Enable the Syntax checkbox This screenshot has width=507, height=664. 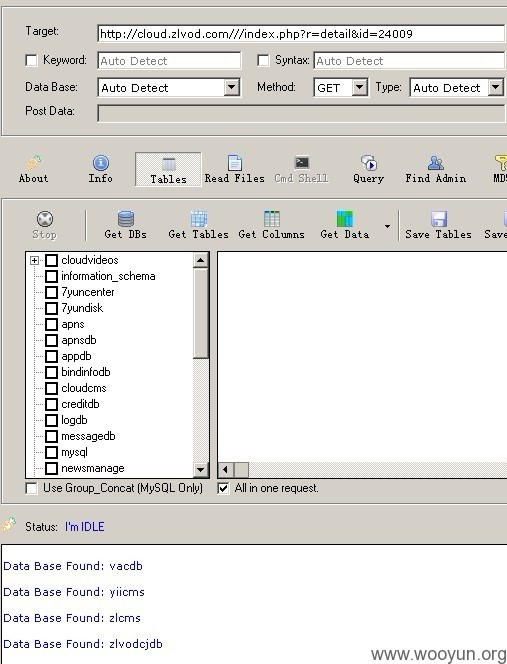point(263,61)
